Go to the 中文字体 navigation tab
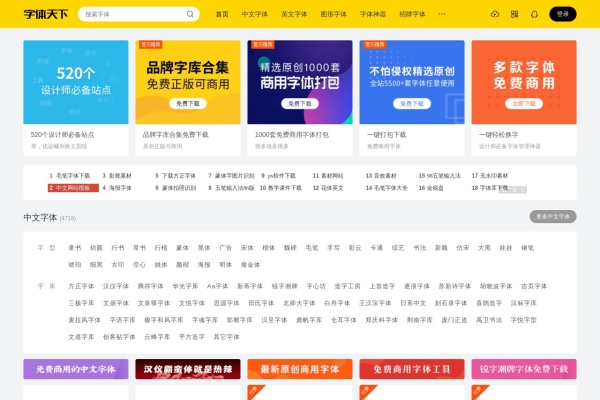This screenshot has width=600, height=400. [x=255, y=15]
